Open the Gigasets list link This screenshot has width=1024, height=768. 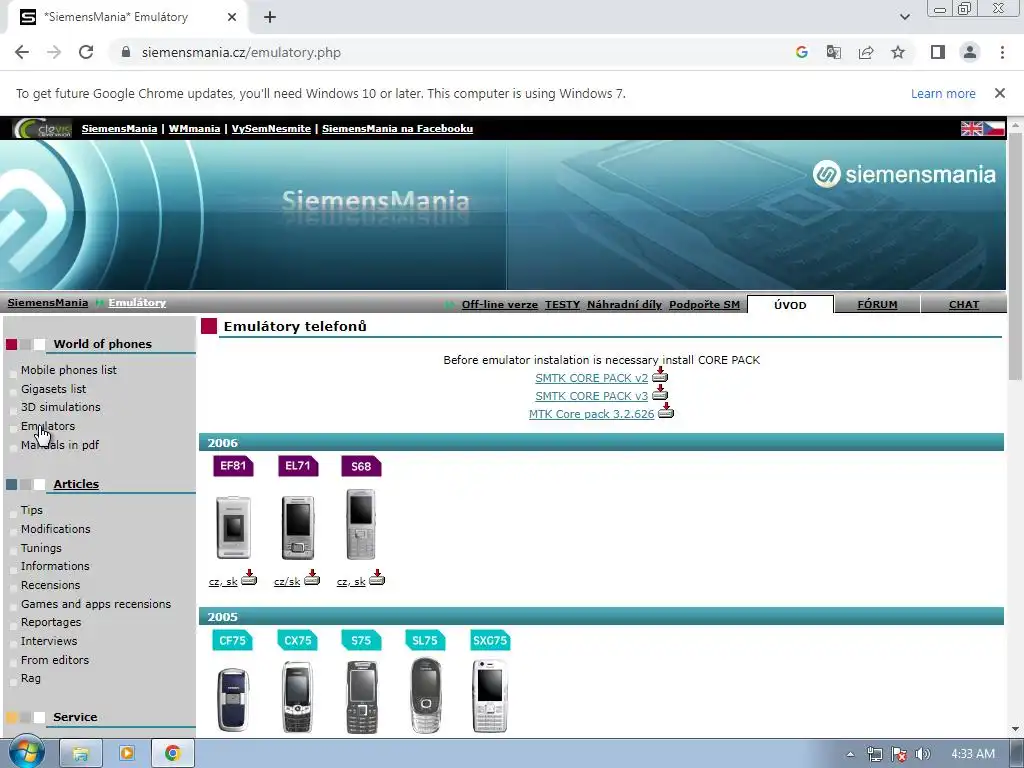54,389
